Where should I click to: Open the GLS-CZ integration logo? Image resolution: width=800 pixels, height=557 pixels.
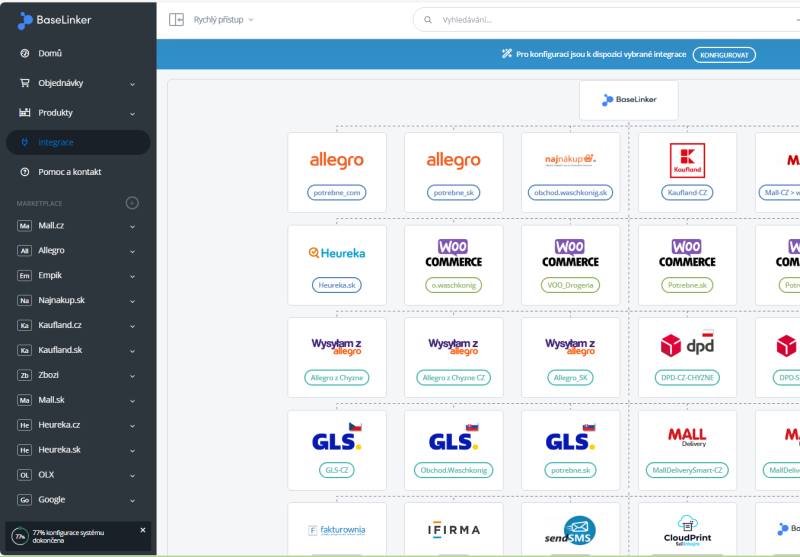pos(337,438)
